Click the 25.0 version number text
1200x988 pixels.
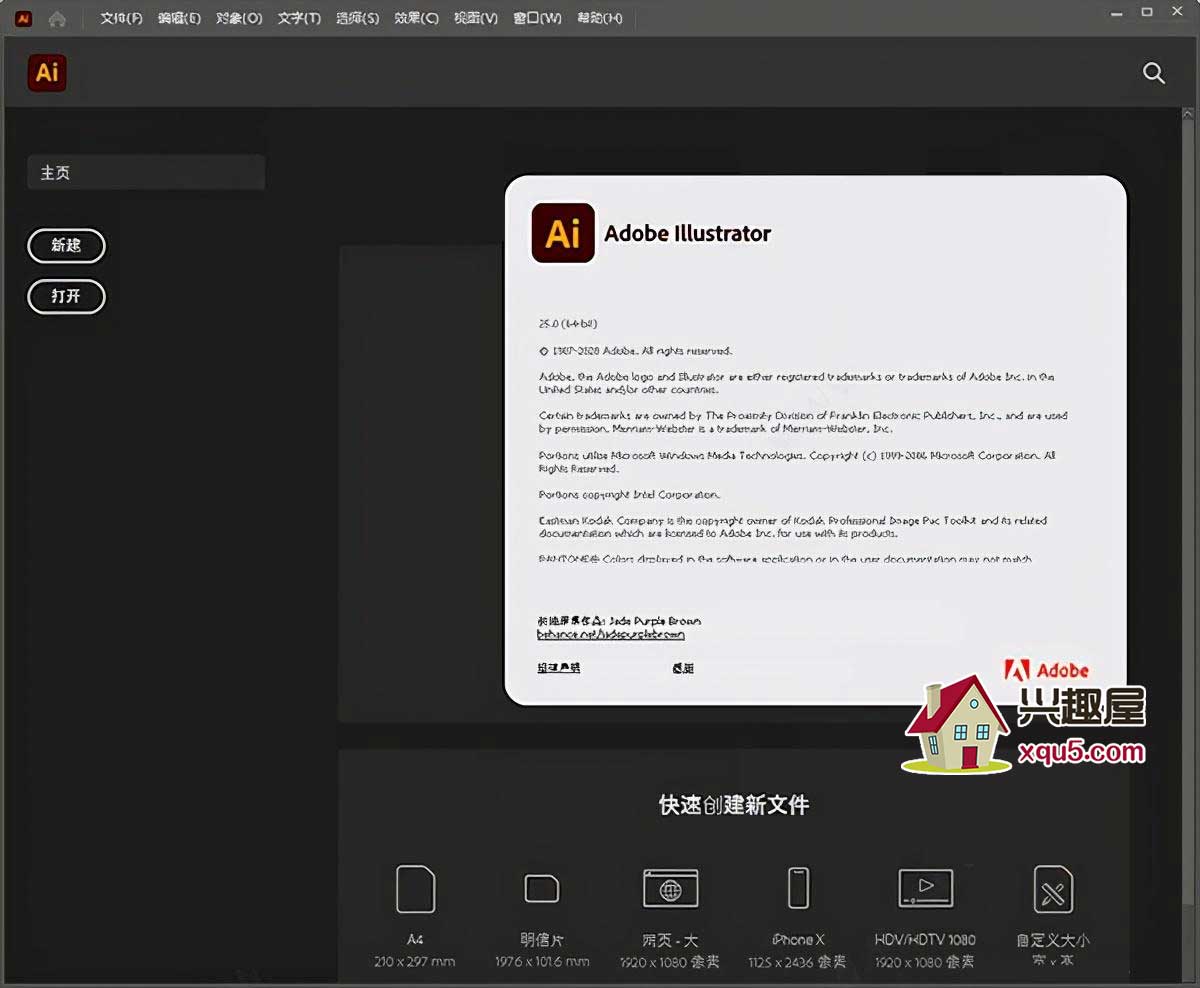coord(568,324)
